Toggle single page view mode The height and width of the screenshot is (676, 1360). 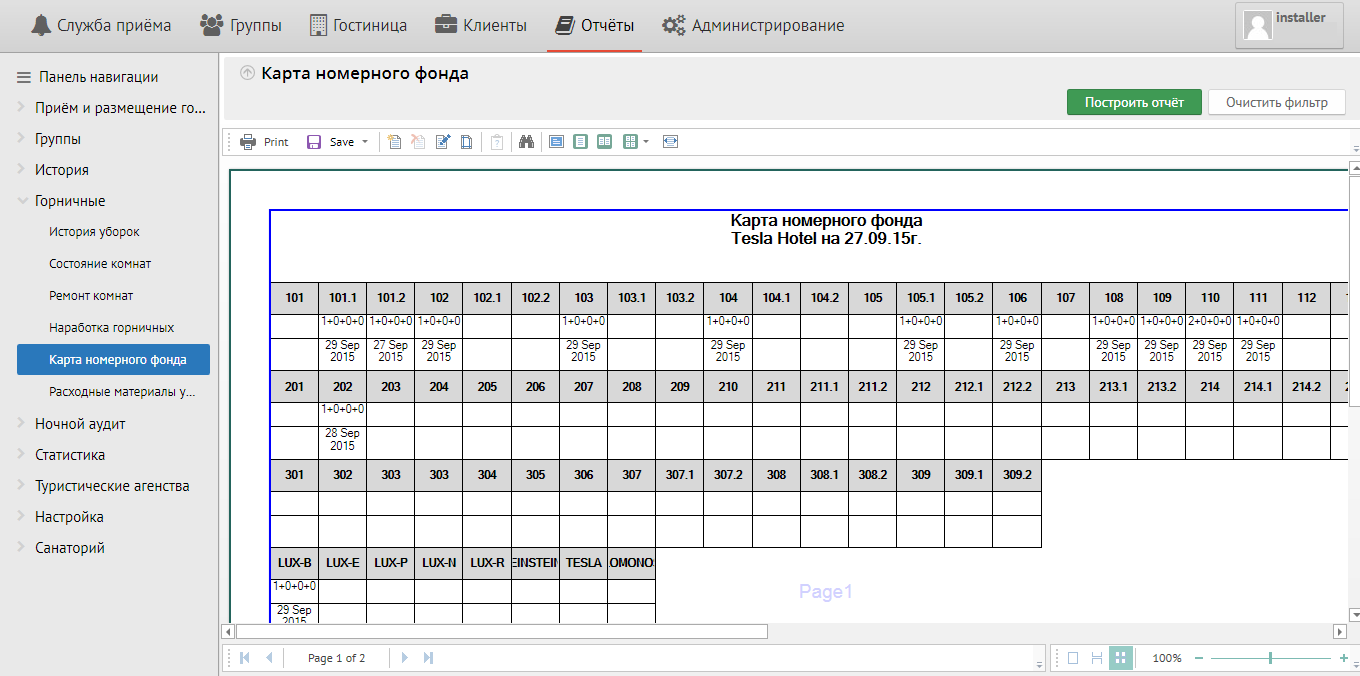[x=1073, y=658]
